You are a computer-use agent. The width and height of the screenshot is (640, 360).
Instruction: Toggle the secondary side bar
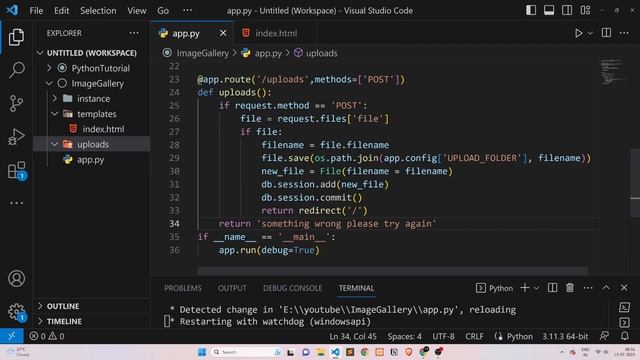(567, 10)
